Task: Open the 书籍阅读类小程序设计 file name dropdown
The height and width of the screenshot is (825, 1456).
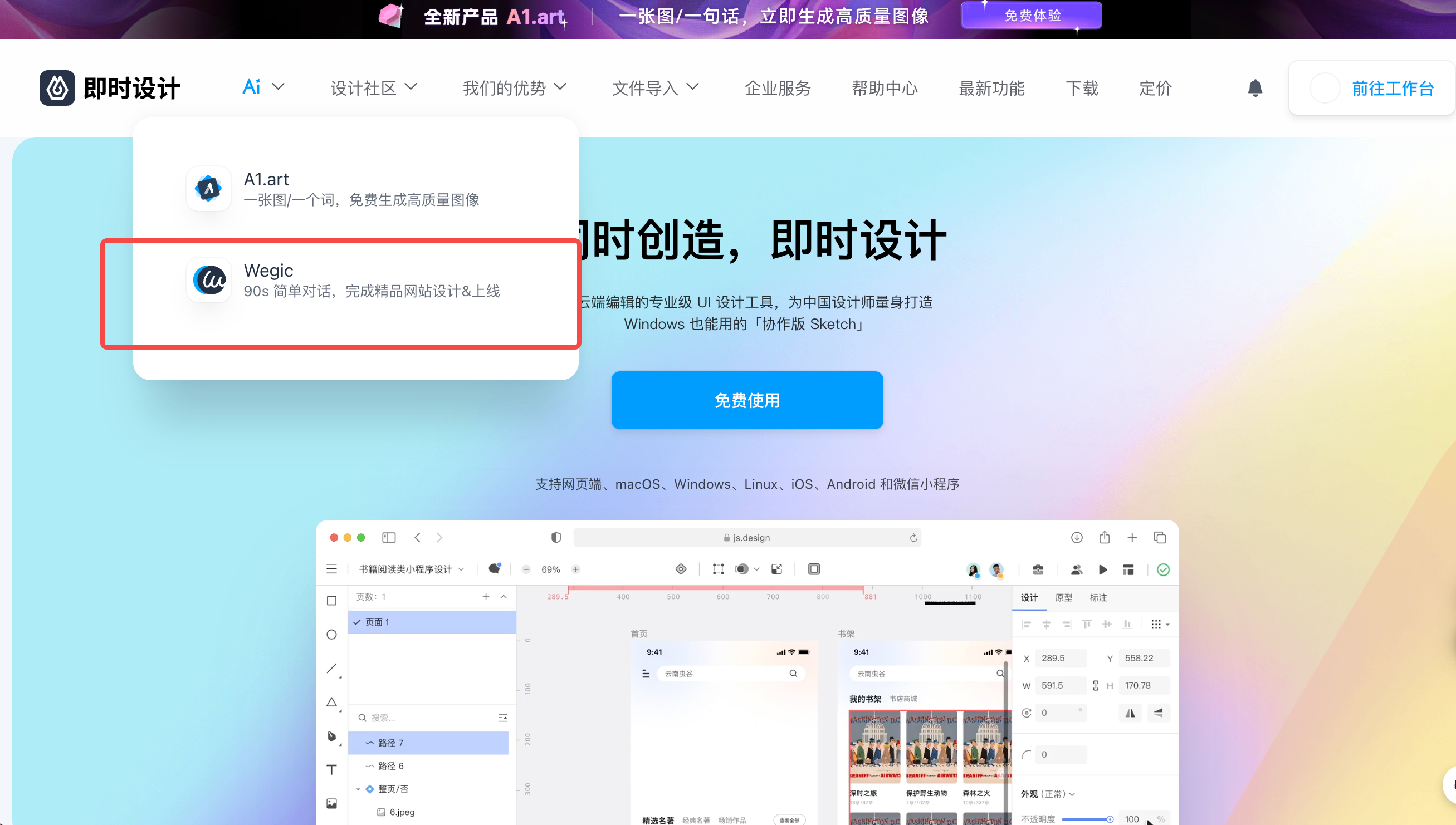Action: coord(462,569)
